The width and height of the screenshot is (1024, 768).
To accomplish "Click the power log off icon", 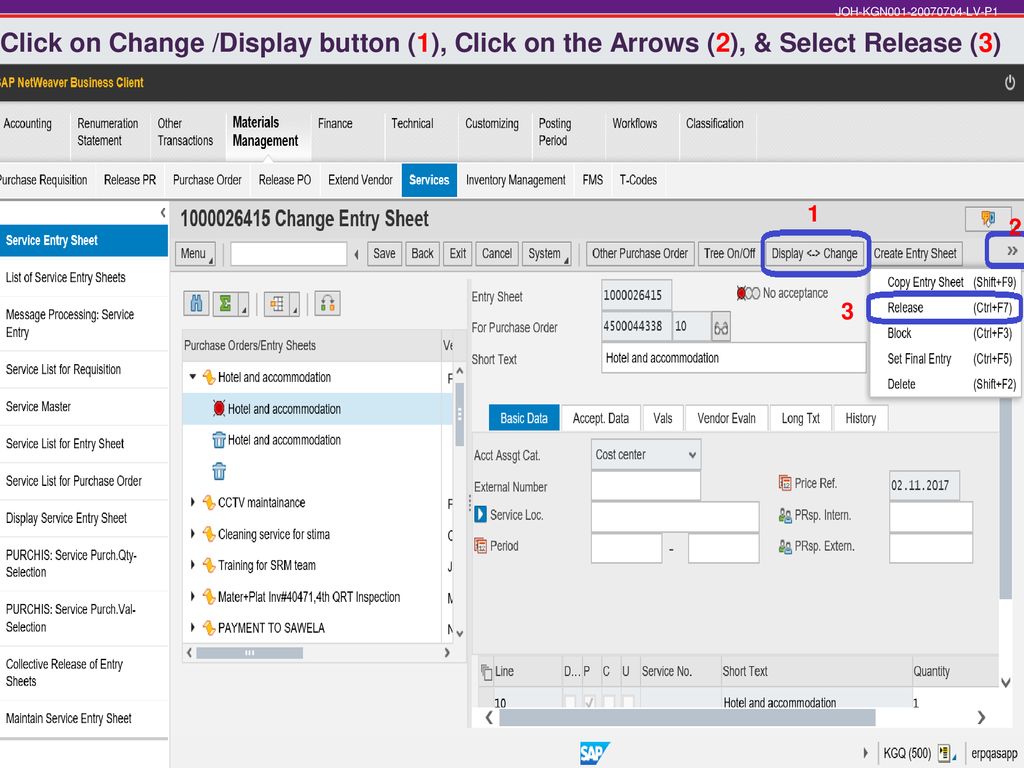I will click(x=1010, y=83).
